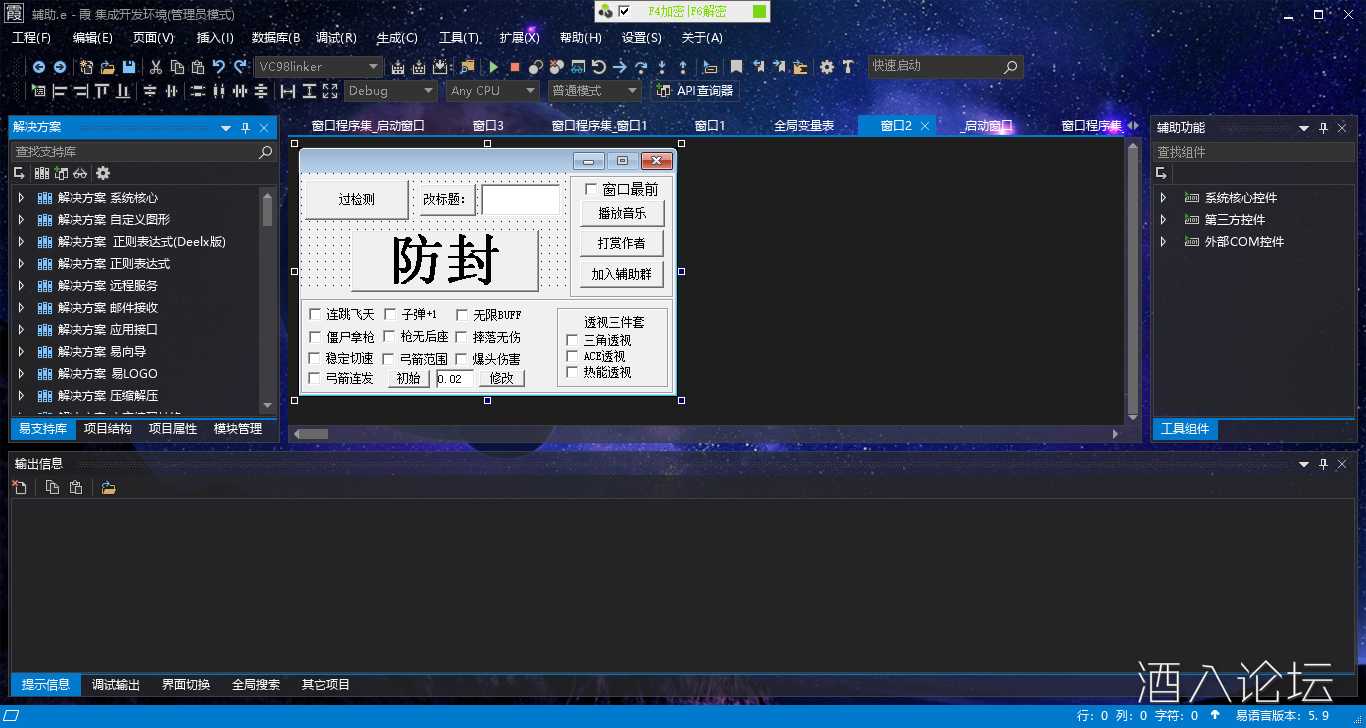Click the new file toolbar icon
Viewport: 1366px width, 728px height.
click(x=87, y=67)
